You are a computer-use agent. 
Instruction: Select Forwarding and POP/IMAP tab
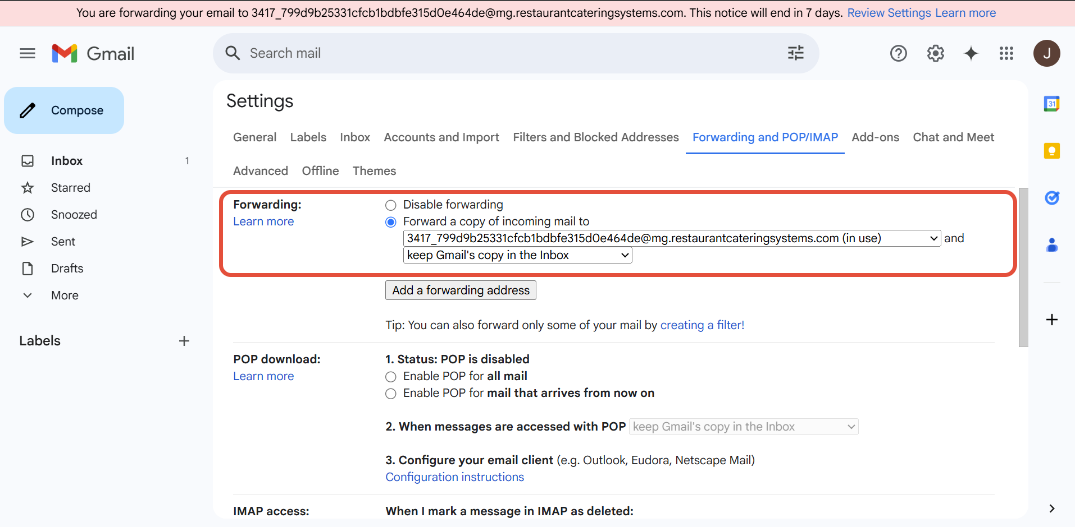click(x=765, y=137)
